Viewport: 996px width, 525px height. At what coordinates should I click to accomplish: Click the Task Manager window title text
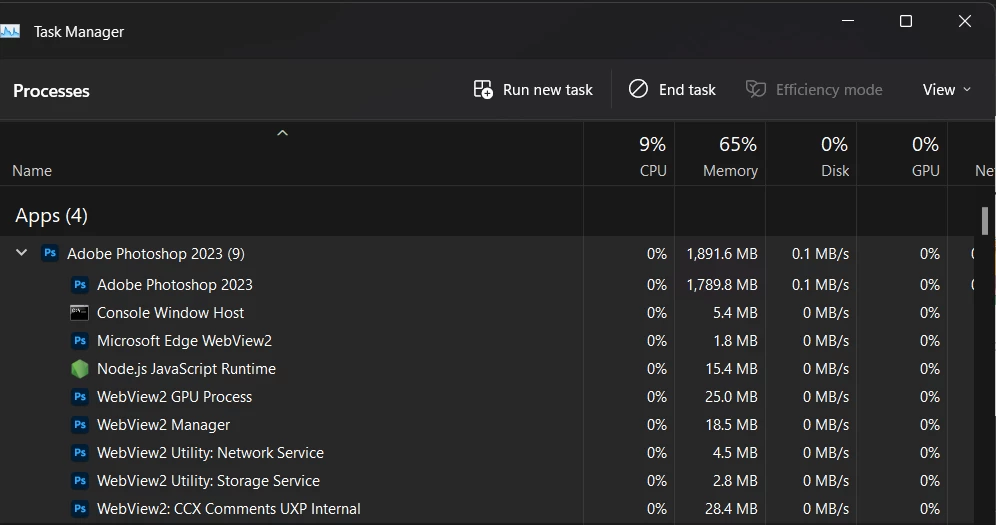(x=79, y=32)
